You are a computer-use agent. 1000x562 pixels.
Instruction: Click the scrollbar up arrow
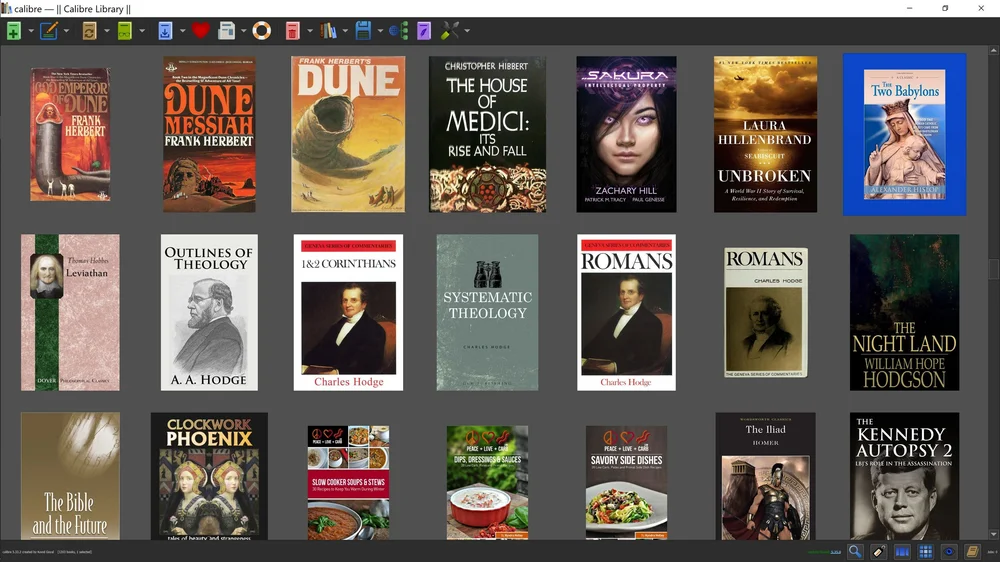994,50
